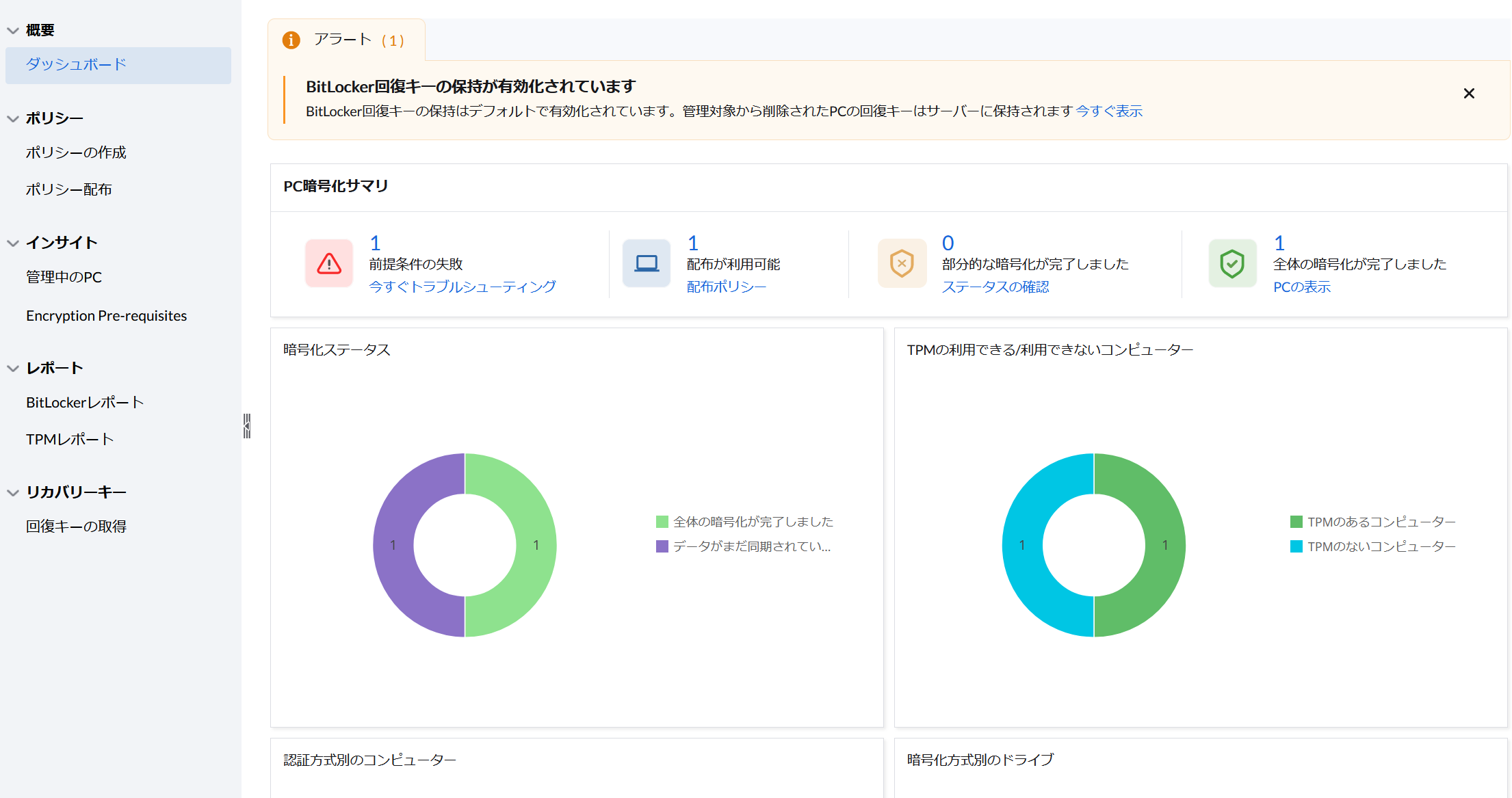Click the sidebar collapse handle
The image size is (1512, 798).
click(247, 426)
